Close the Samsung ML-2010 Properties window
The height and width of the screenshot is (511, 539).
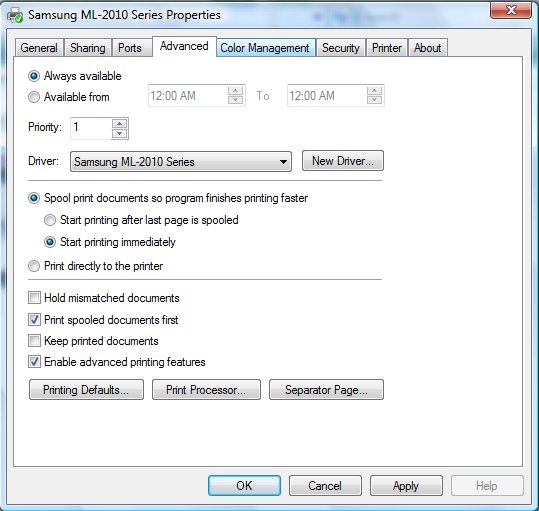click(x=510, y=10)
